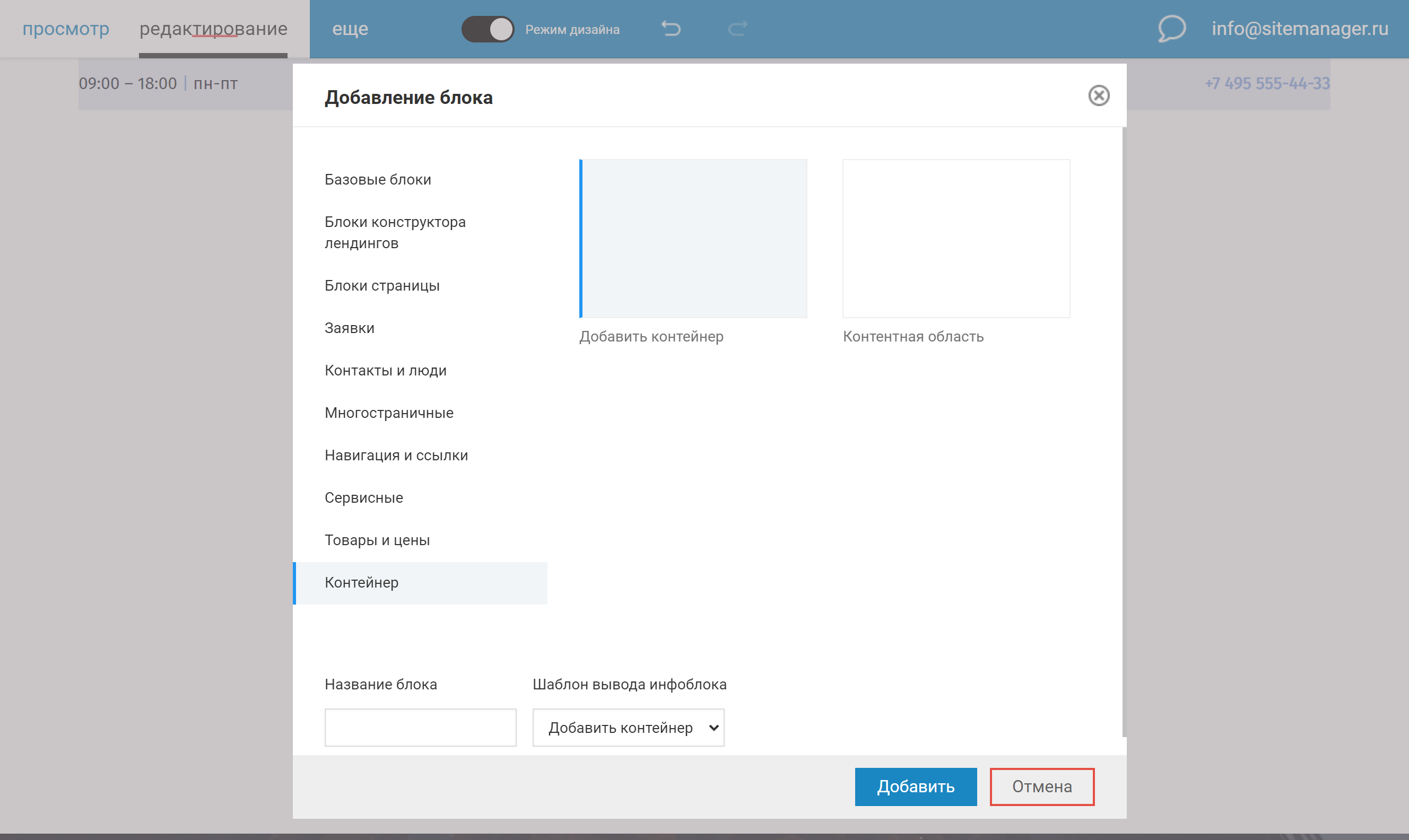Viewport: 1409px width, 840px height.
Task: Click the Название блока input field
Action: tap(420, 728)
